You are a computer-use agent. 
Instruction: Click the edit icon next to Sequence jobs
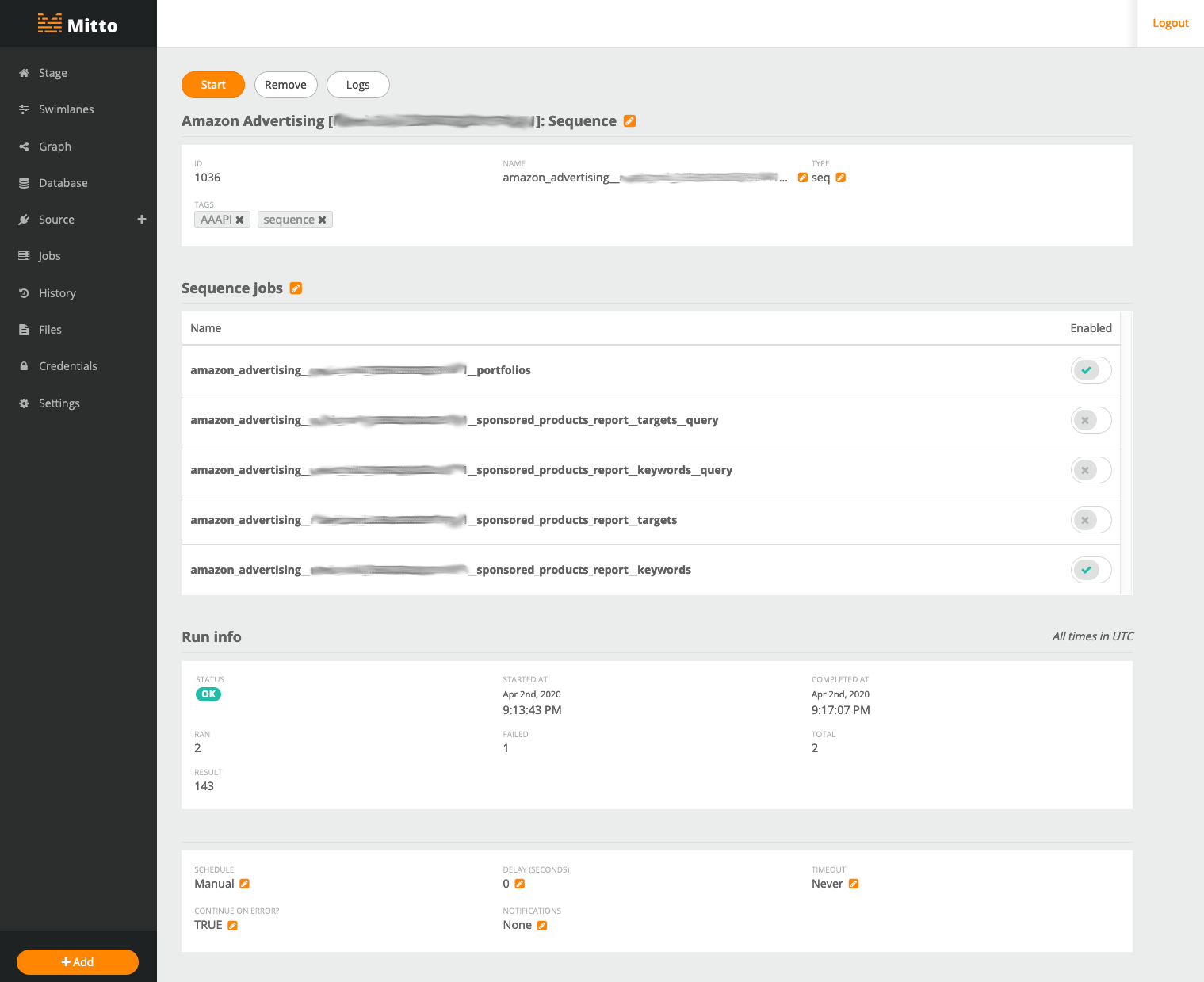[x=296, y=288]
